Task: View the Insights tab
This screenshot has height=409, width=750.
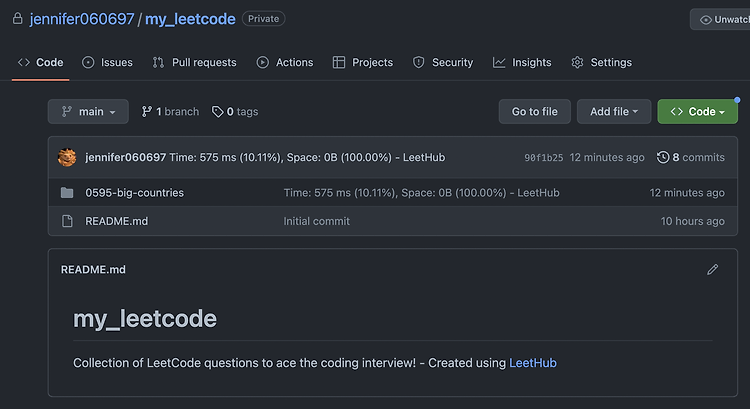Action: (x=522, y=63)
